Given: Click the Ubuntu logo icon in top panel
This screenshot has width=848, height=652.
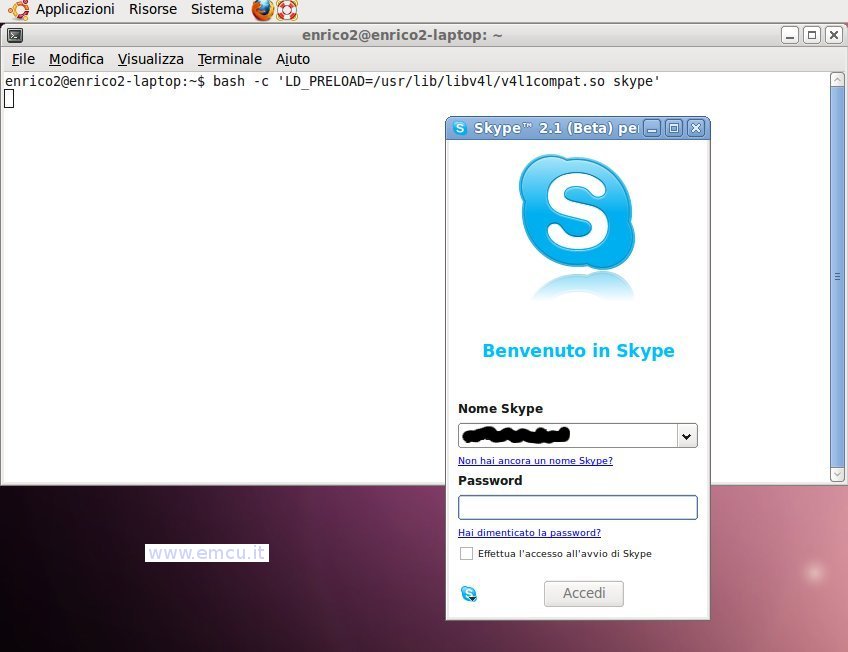Looking at the screenshot, I should click(x=19, y=10).
